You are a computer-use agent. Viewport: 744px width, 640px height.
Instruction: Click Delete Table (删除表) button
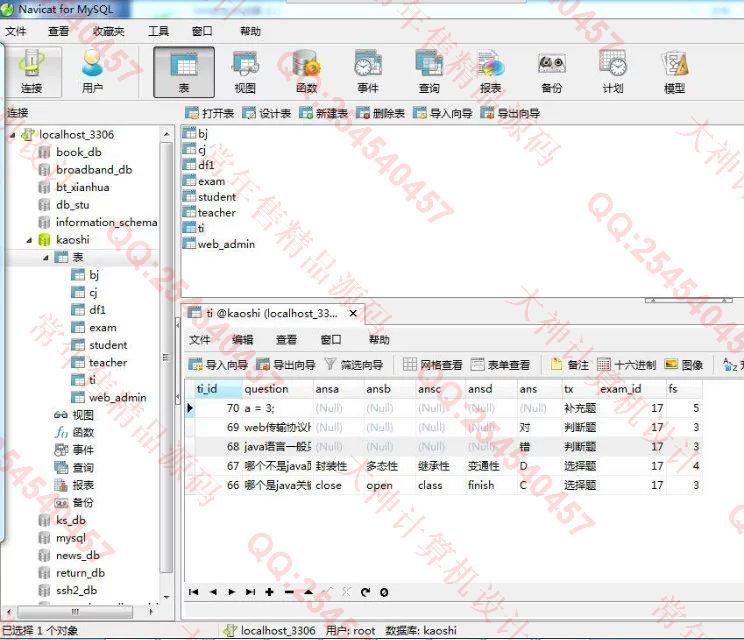pos(380,113)
